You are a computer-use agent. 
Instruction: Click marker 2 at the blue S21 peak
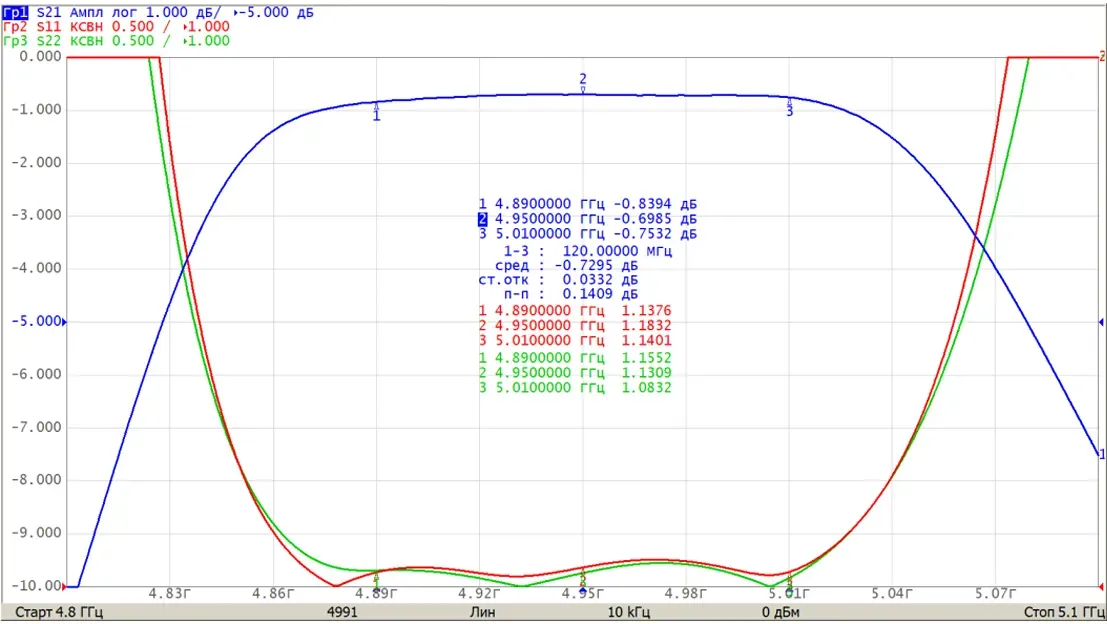pyautogui.click(x=582, y=83)
